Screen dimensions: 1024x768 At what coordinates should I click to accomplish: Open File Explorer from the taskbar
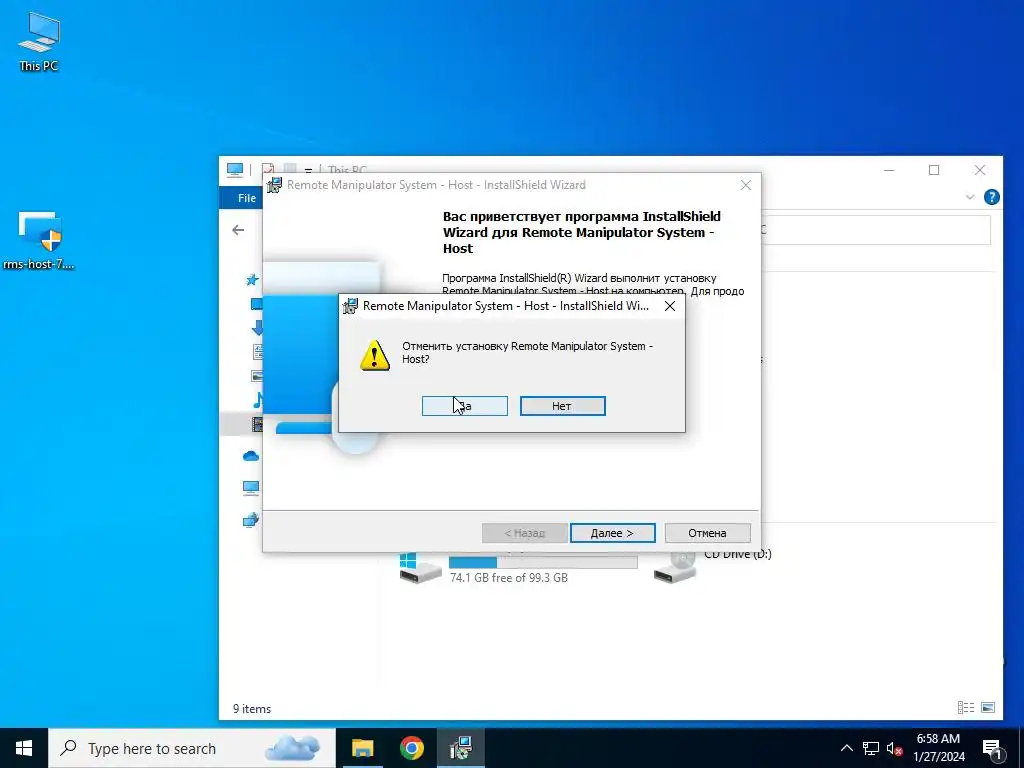tap(362, 748)
